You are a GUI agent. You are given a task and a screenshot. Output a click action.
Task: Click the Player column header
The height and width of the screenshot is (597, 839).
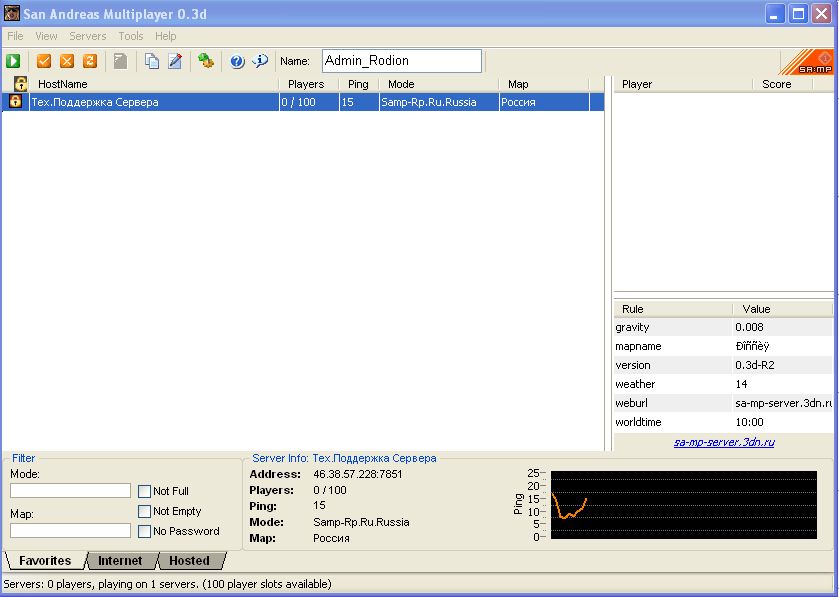[683, 84]
